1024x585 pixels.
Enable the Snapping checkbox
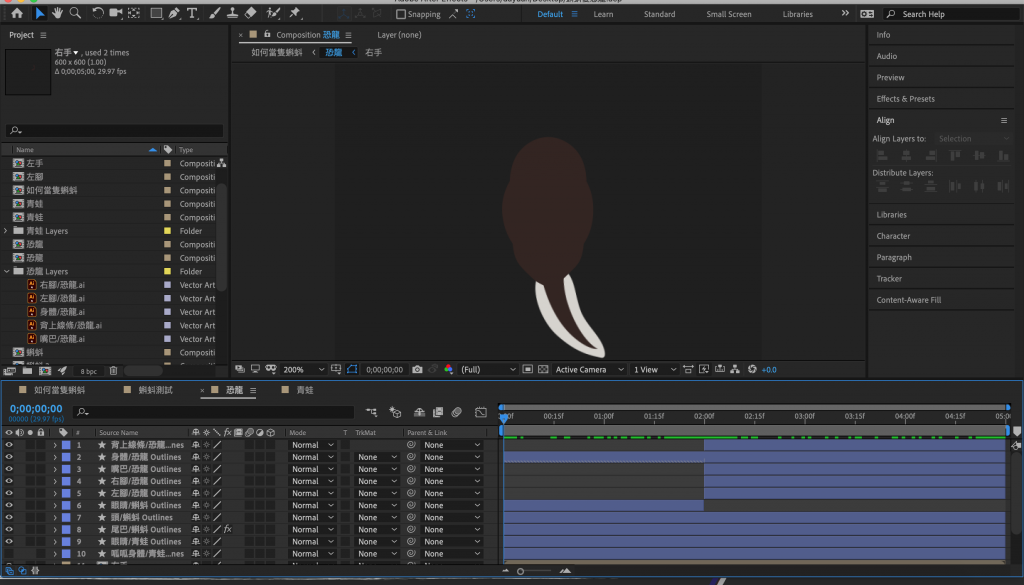pyautogui.click(x=401, y=15)
